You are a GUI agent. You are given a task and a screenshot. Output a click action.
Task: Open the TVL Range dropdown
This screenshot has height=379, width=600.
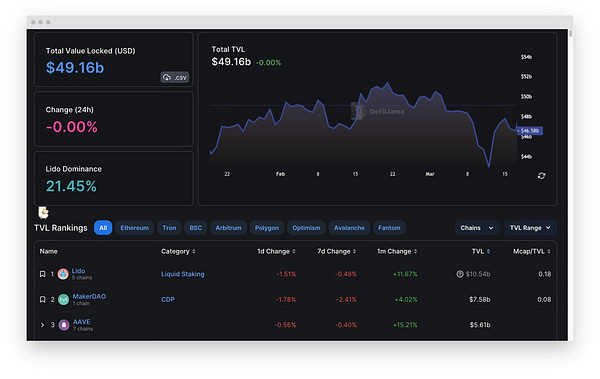(530, 228)
